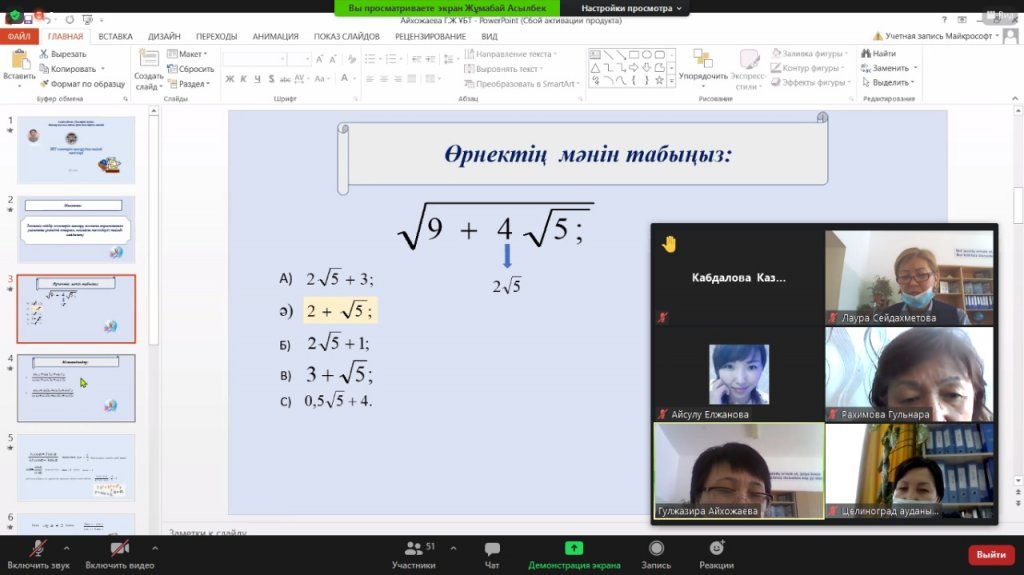The height and width of the screenshot is (575, 1024).
Task: Toggle the Вырезать cut command
Action: pos(62,54)
